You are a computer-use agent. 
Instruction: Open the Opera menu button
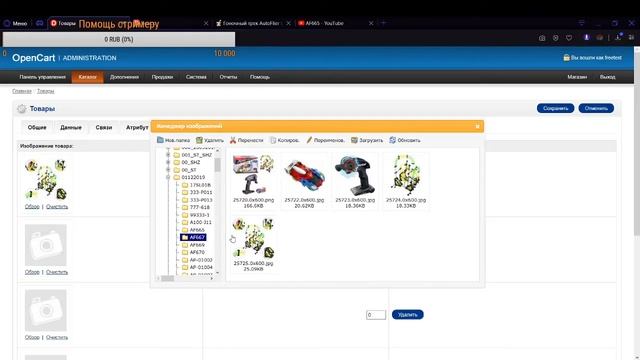point(15,23)
